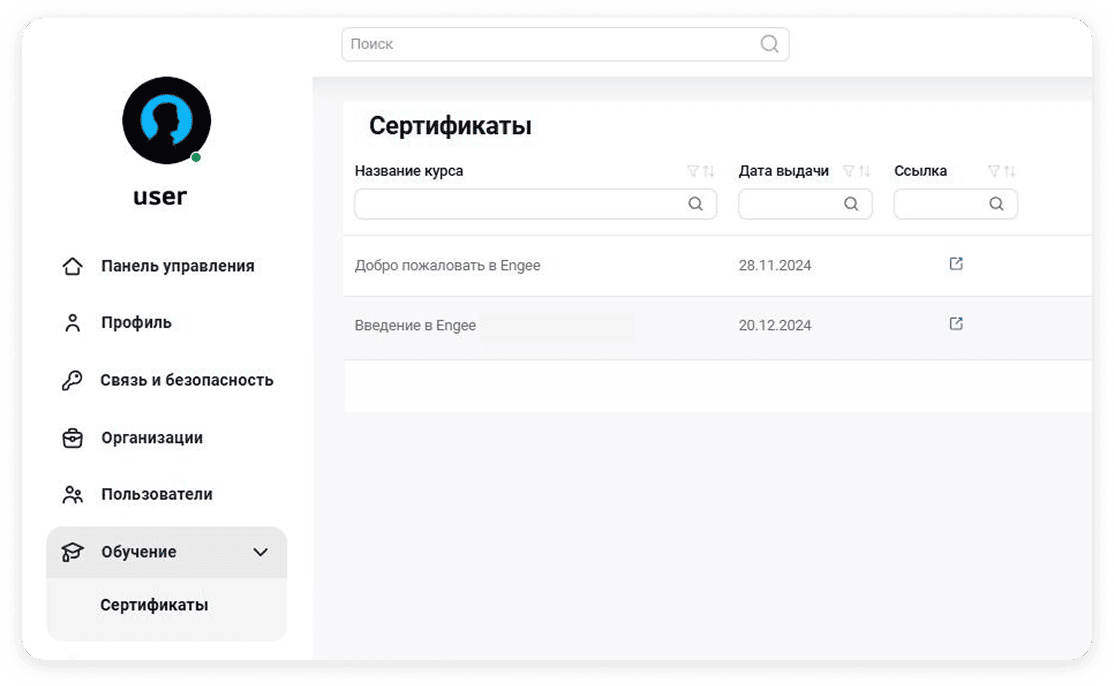Sort the table by Дата выдачи arrows
Image resolution: width=1114 pixels, height=686 pixels.
[865, 171]
